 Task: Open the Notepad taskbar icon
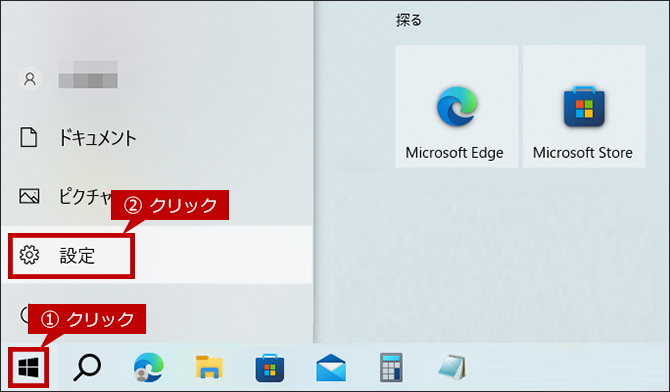coord(452,367)
